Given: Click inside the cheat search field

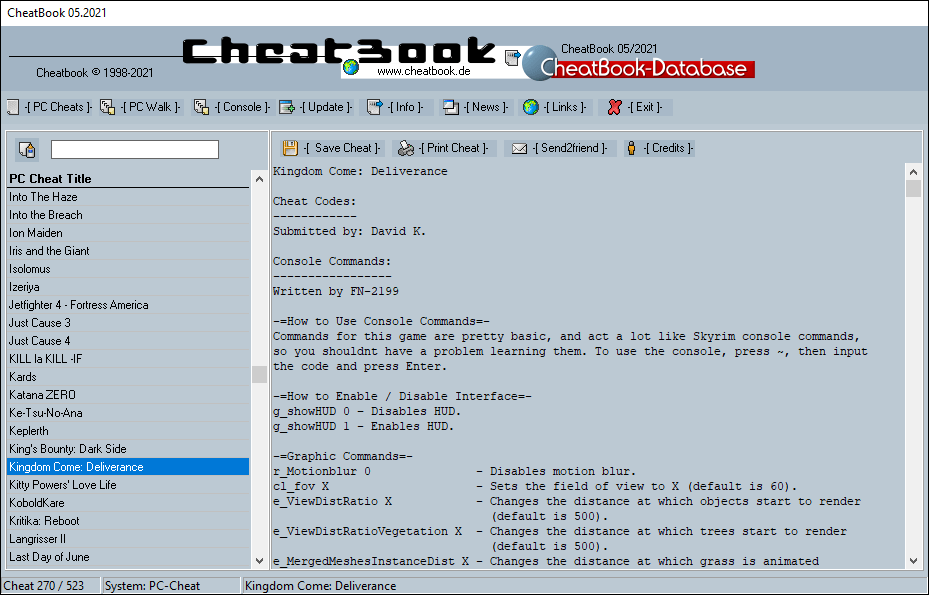Looking at the screenshot, I should pos(134,148).
